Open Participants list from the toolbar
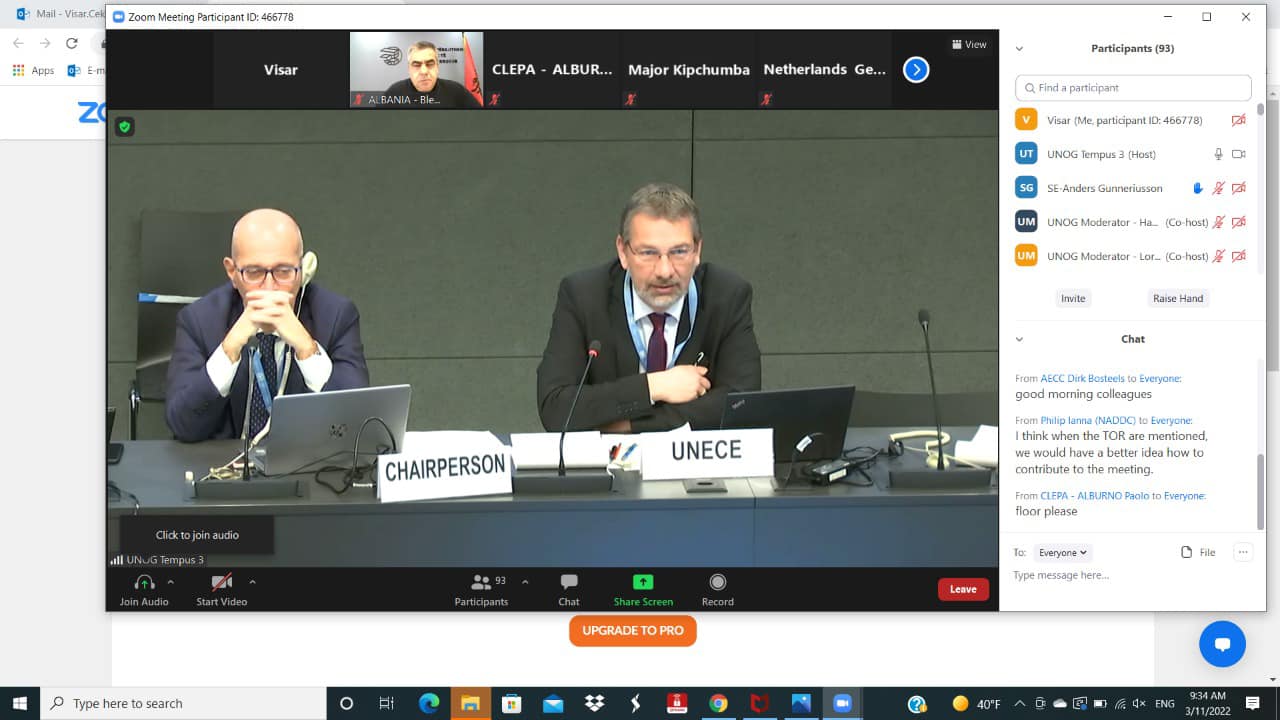Viewport: 1280px width, 720px height. pos(481,583)
